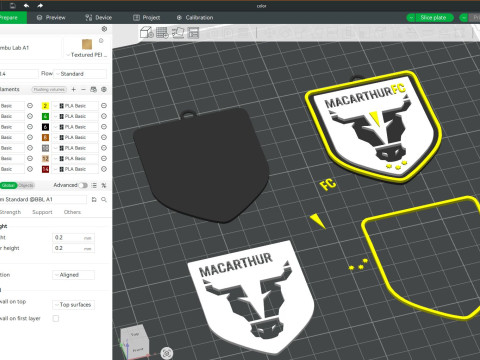Click the Add model cube icon
The height and width of the screenshot is (360, 480).
coord(146,33)
